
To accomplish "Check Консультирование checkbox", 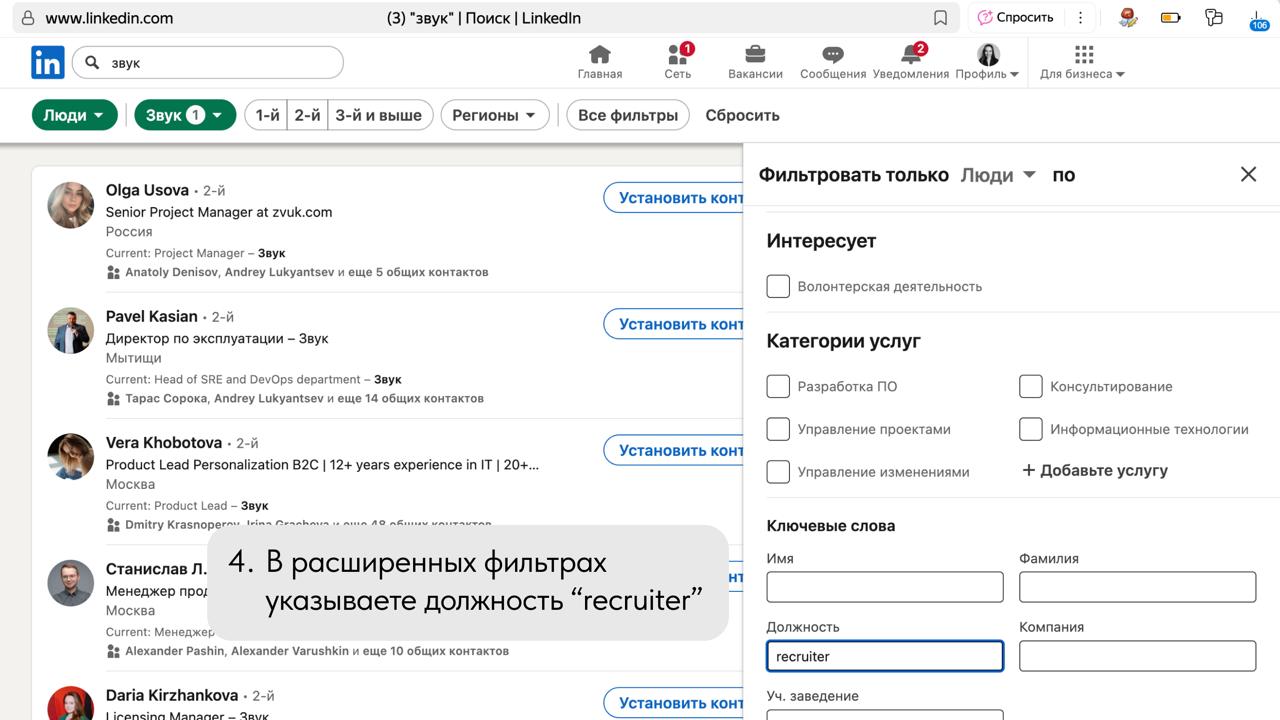I will [x=1031, y=386].
